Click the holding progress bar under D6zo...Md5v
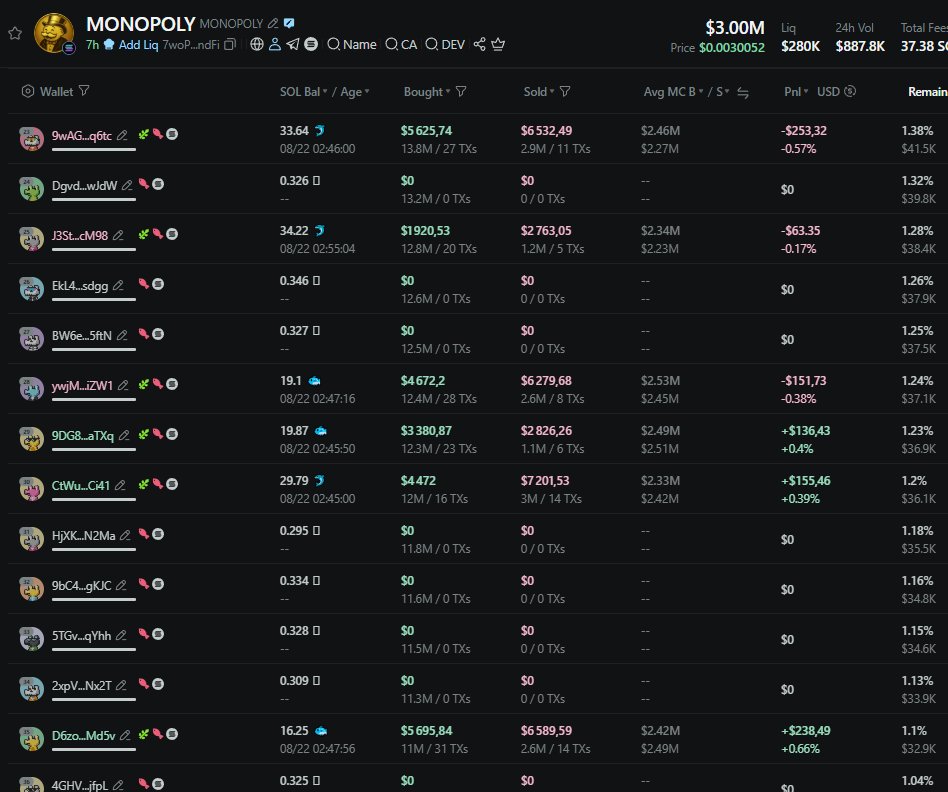948x792 pixels. pos(94,750)
